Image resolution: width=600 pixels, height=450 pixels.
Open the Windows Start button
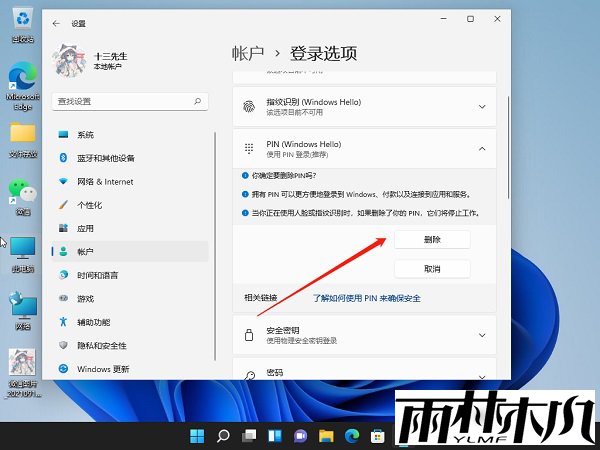pyautogui.click(x=197, y=436)
